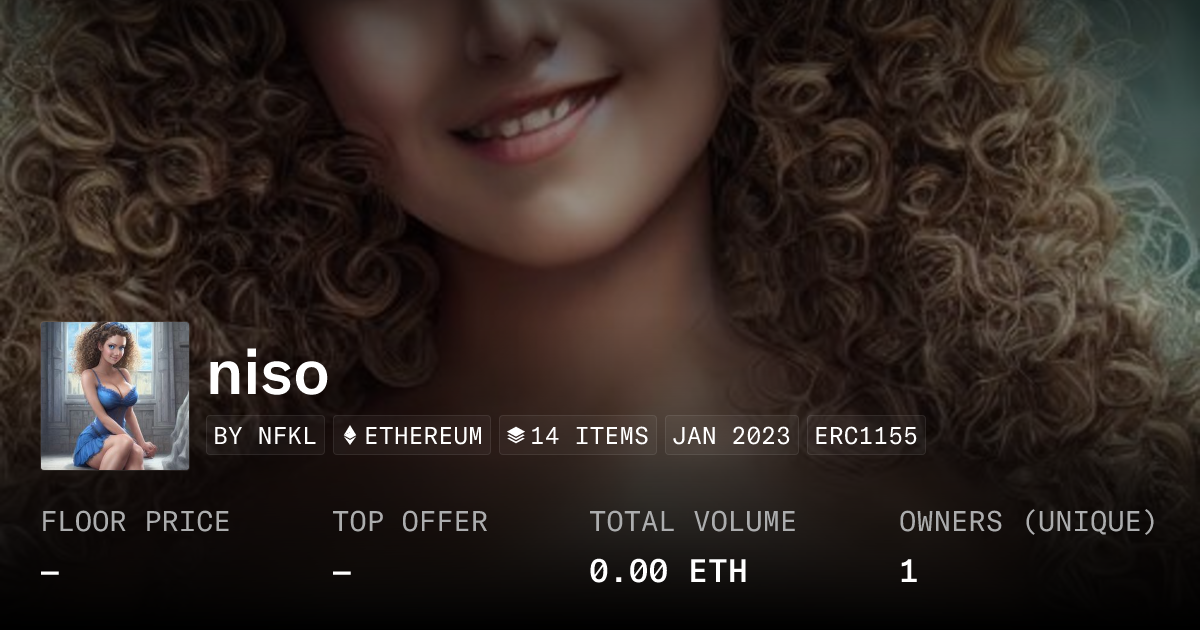This screenshot has width=1200, height=630.
Task: Open the BY NFKL creator badge
Action: click(x=265, y=436)
